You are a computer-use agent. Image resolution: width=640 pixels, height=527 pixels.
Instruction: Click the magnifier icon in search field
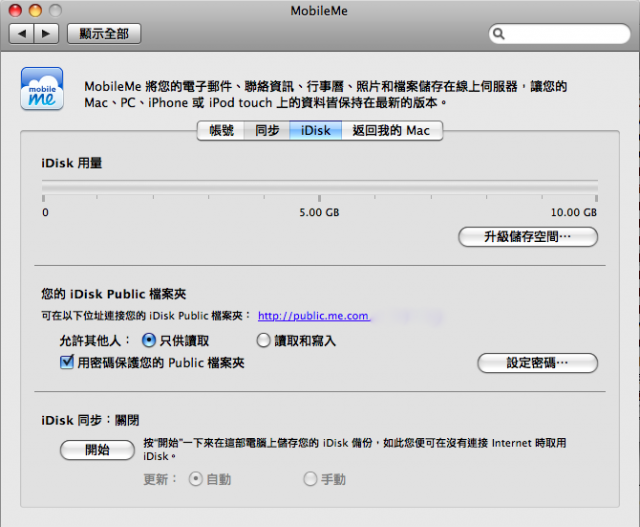498,34
